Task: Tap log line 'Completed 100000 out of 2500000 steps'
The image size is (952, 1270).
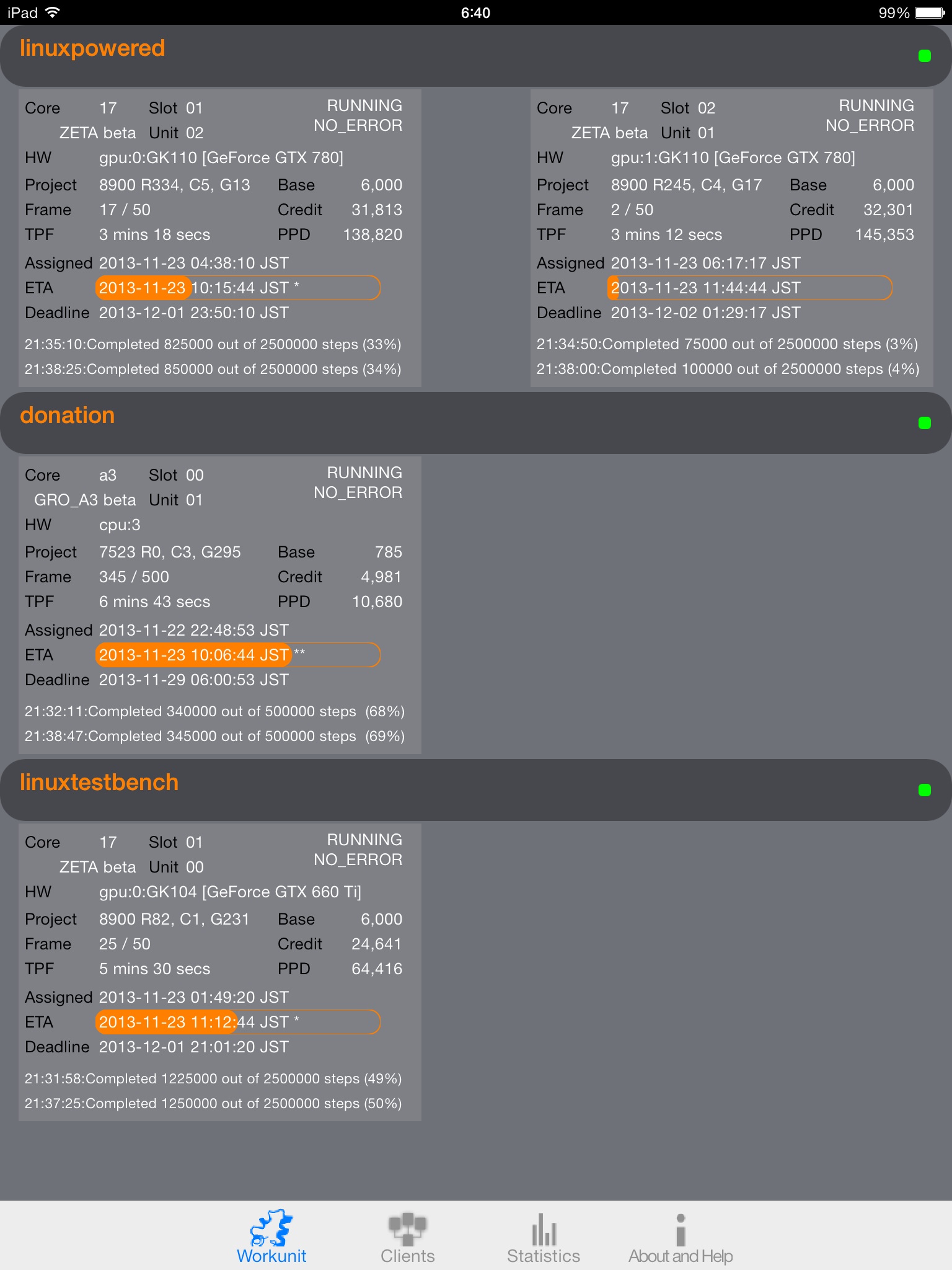Action: 728,369
